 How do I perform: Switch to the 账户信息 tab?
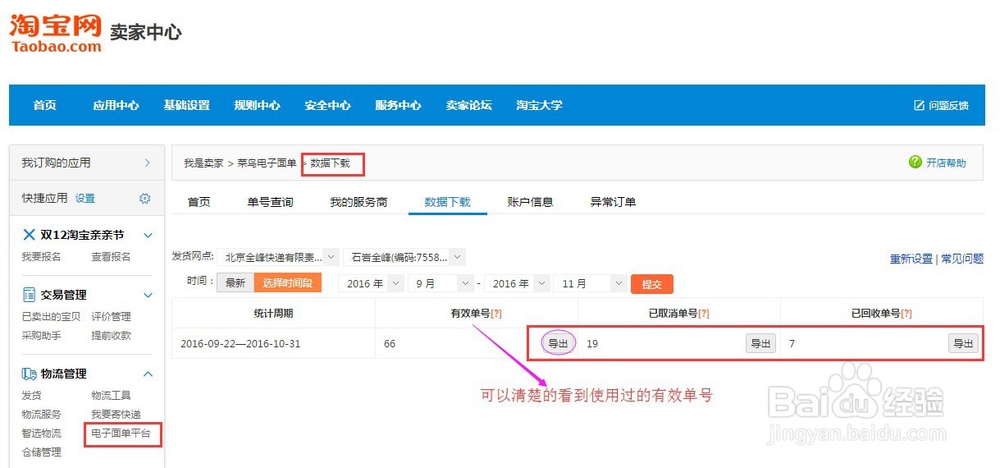click(x=530, y=202)
